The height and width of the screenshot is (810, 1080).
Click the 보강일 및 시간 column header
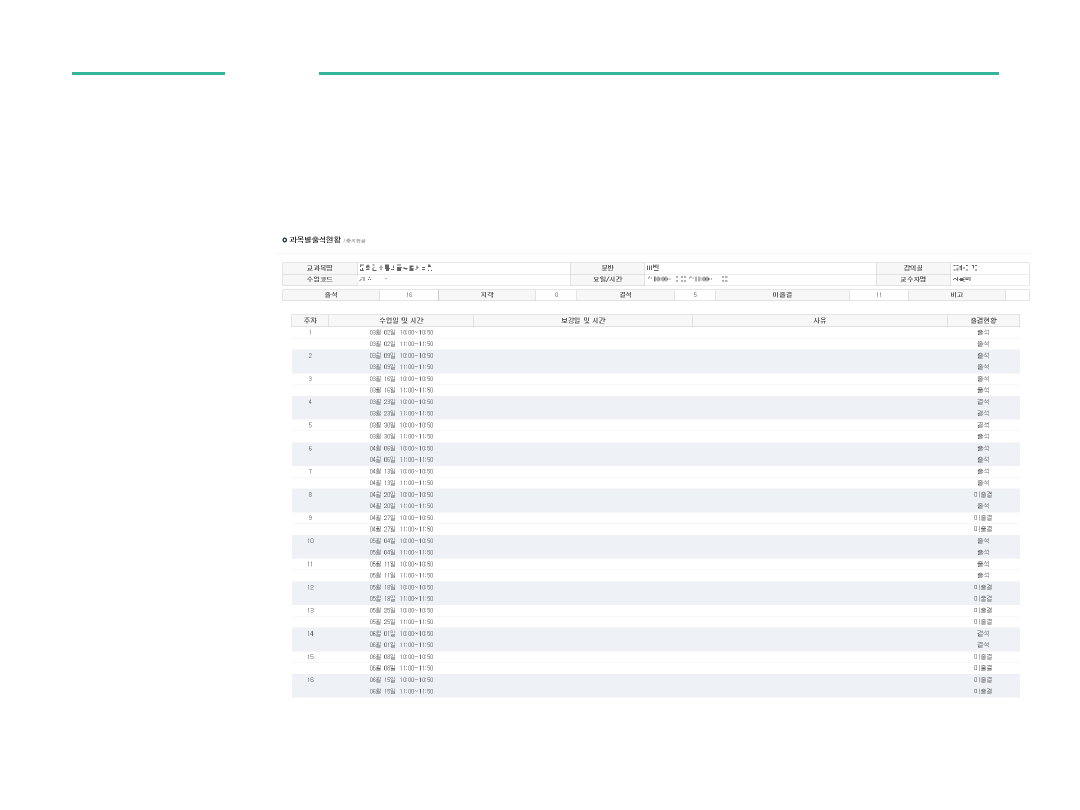[x=582, y=320]
